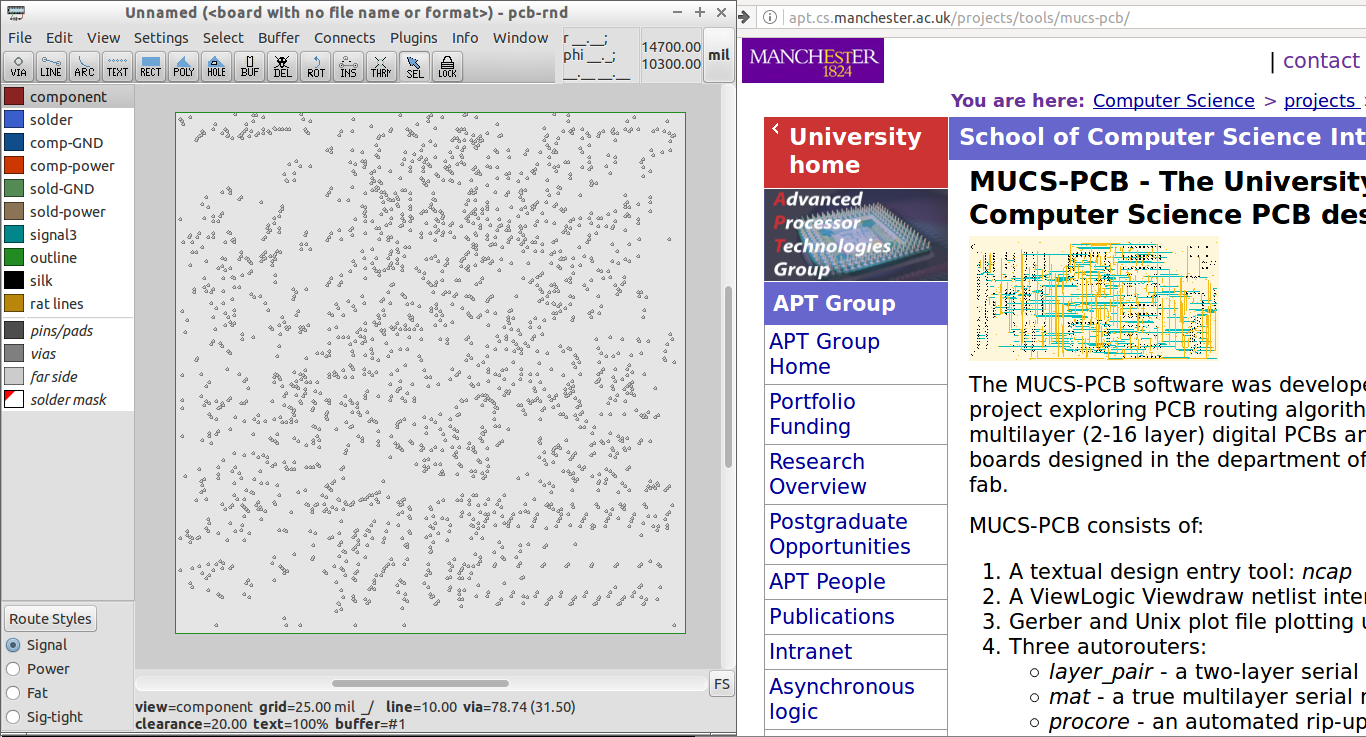Select the SEL selection arrow tool
Screen dimensions: 1366x737
point(414,67)
